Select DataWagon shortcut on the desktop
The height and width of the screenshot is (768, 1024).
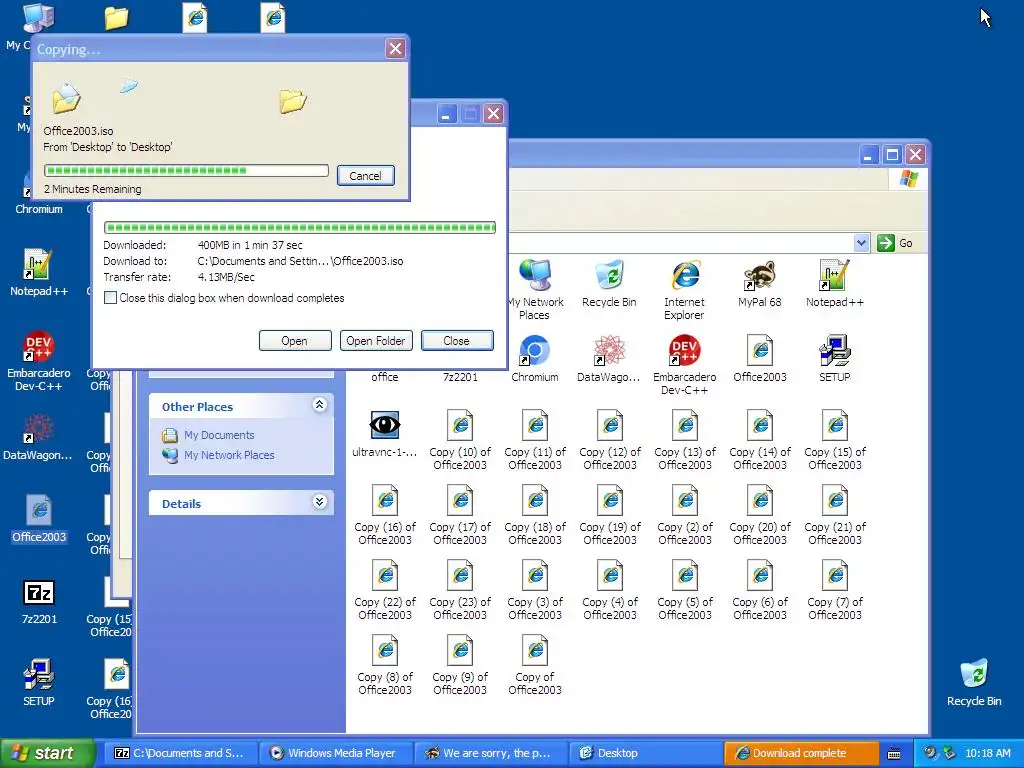pos(37,437)
